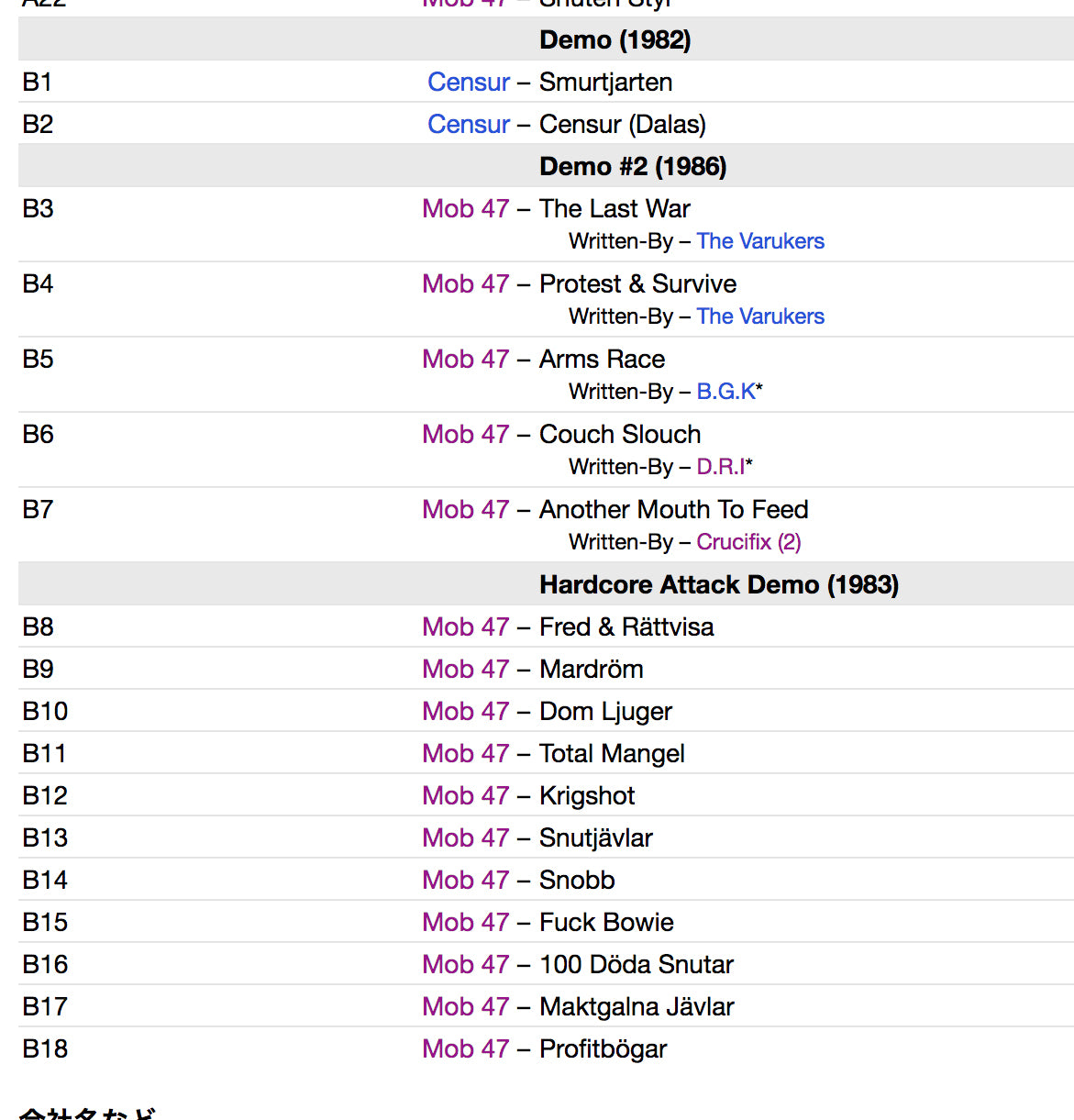Click The Varukers link under Protest & Survive
This screenshot has height=1120, width=1074.
pyautogui.click(x=759, y=316)
